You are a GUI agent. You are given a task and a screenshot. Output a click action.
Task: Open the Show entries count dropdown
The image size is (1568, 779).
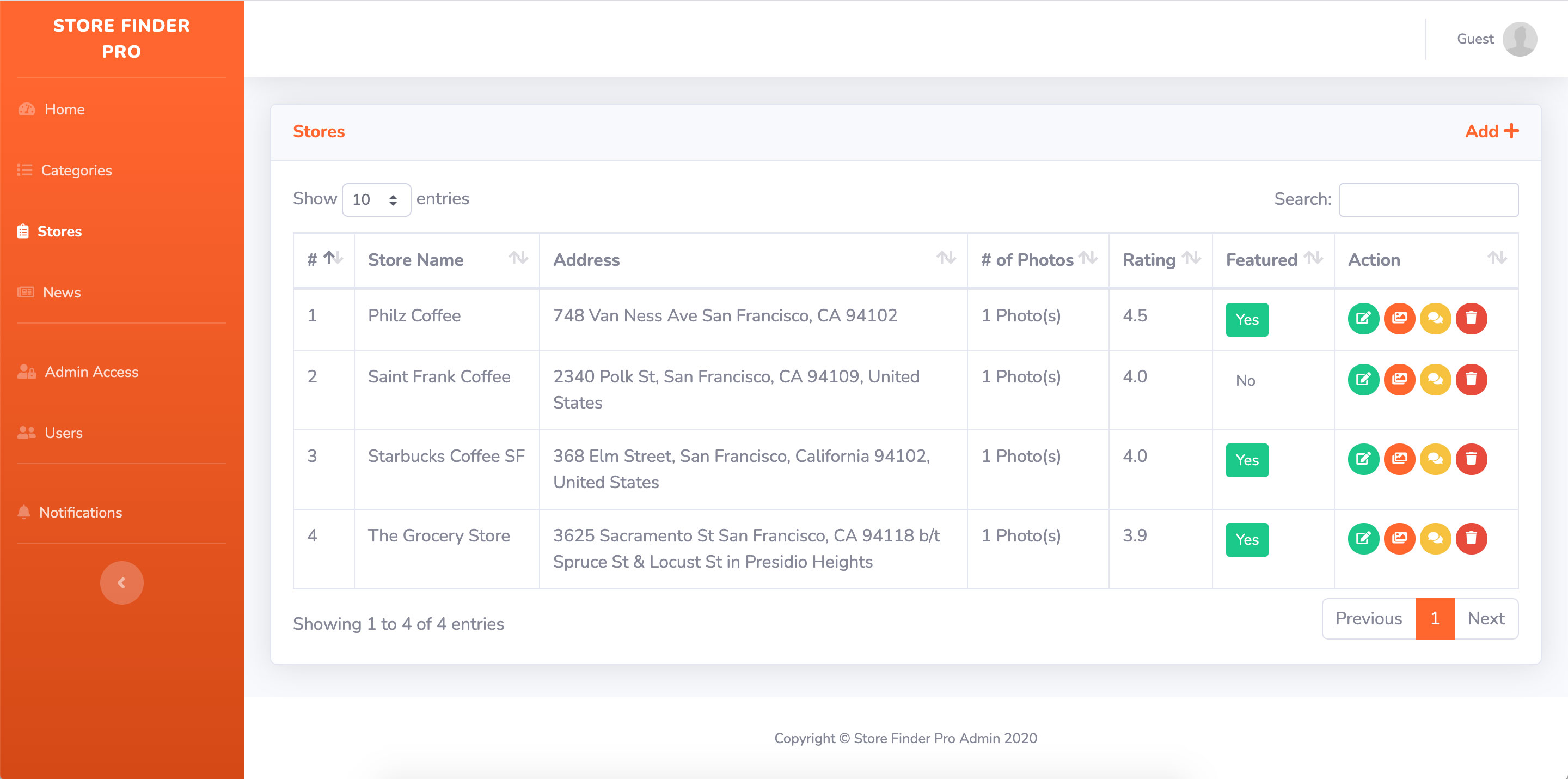[376, 200]
